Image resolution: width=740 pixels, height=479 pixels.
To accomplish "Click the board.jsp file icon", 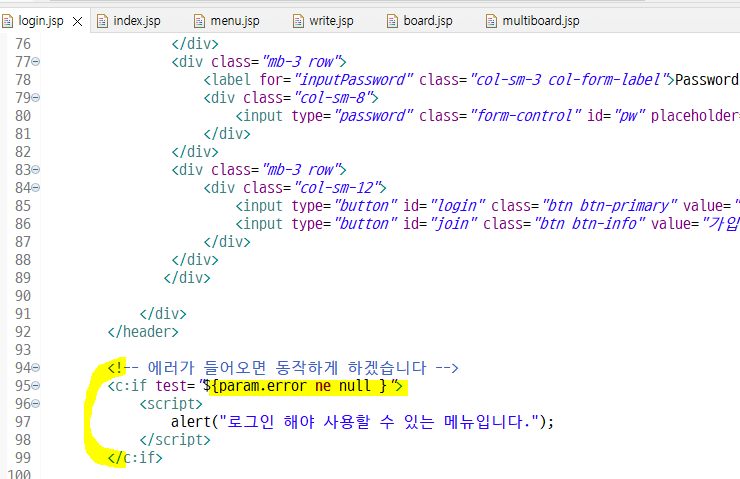I will pos(393,21).
